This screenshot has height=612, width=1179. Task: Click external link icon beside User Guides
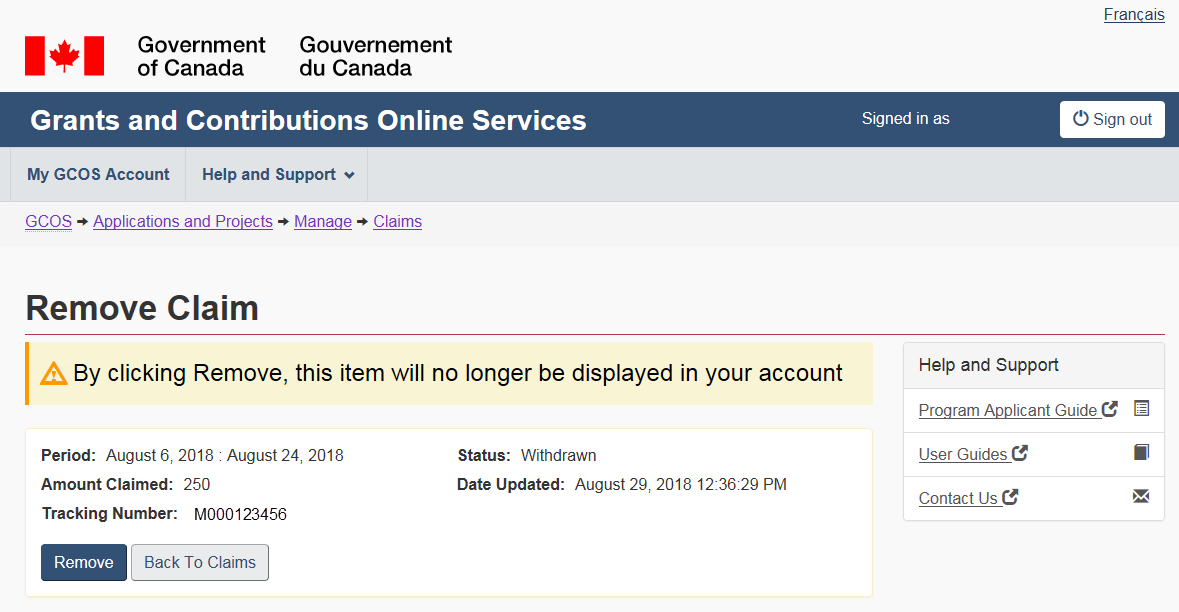point(1020,453)
